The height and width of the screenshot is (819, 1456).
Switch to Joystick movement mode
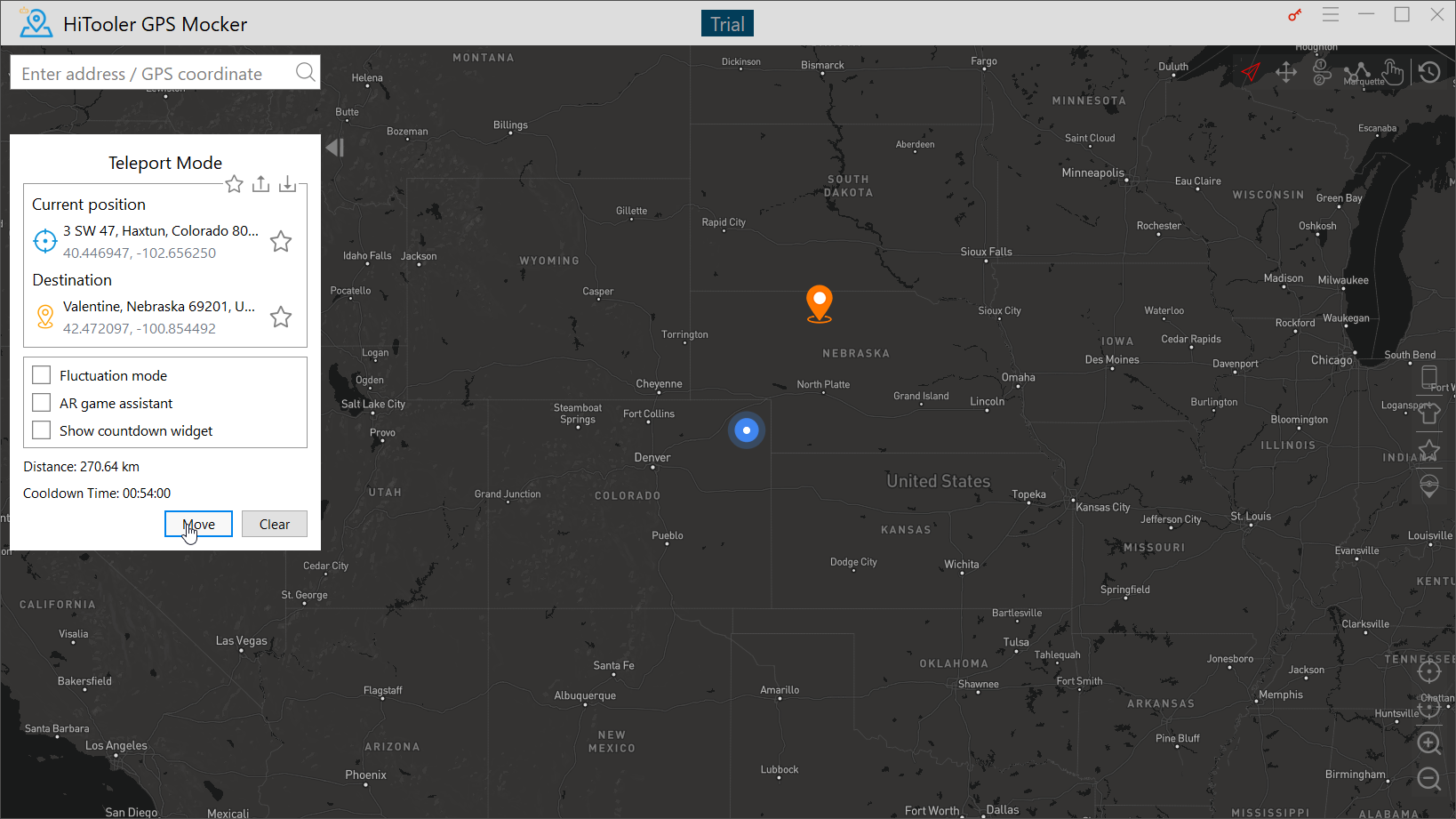pyautogui.click(x=1286, y=72)
